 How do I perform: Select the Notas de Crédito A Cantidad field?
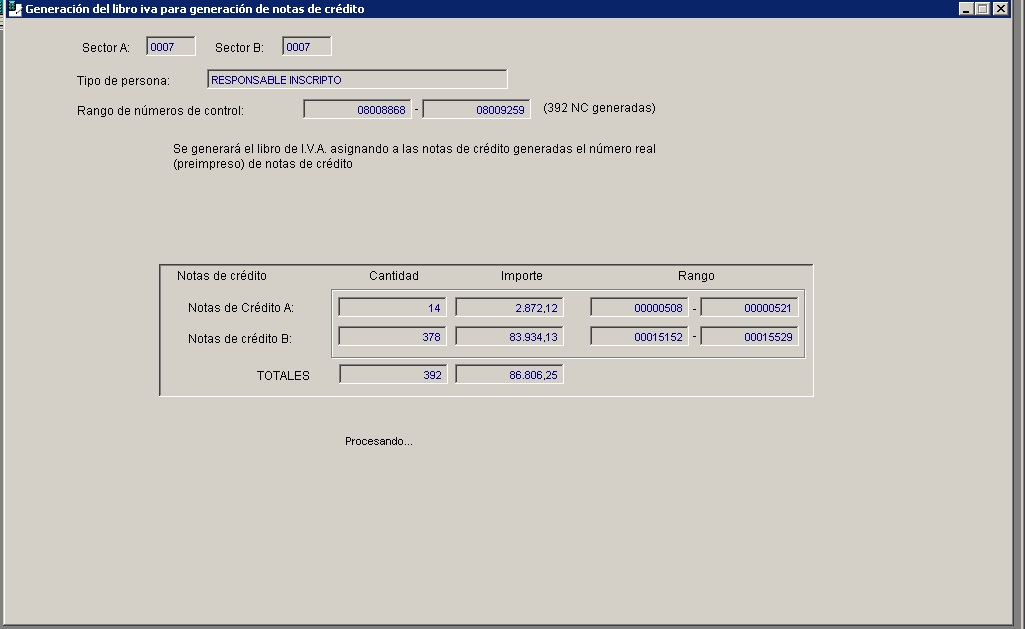[392, 308]
